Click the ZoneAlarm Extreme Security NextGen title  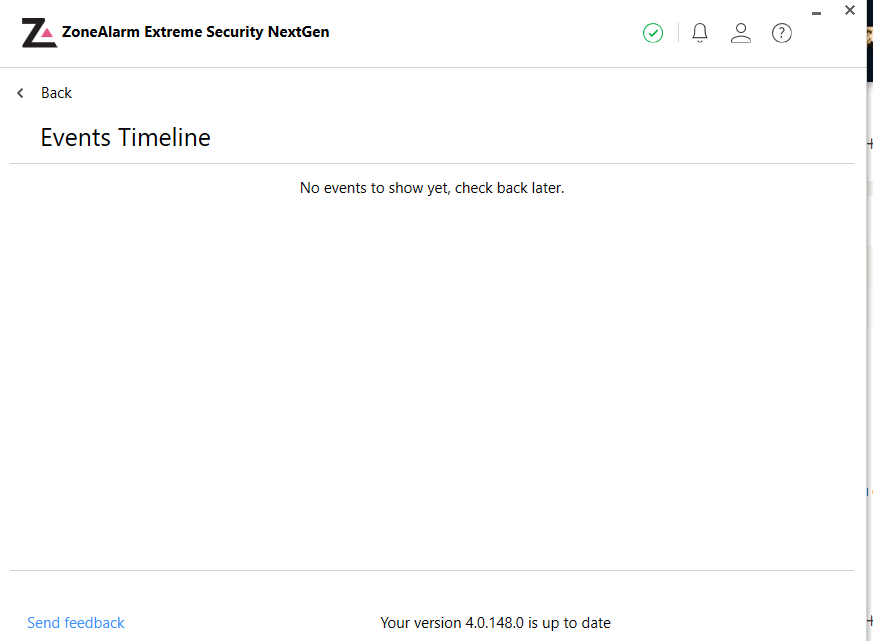(x=195, y=32)
